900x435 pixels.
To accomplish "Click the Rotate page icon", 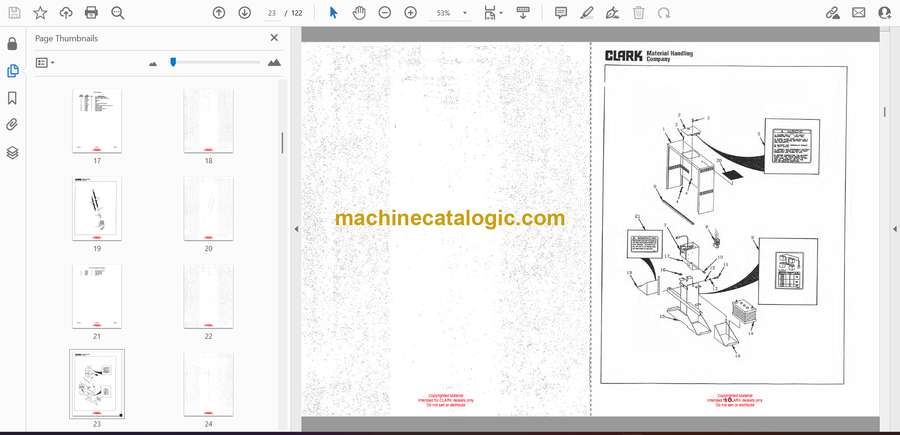I will [664, 13].
